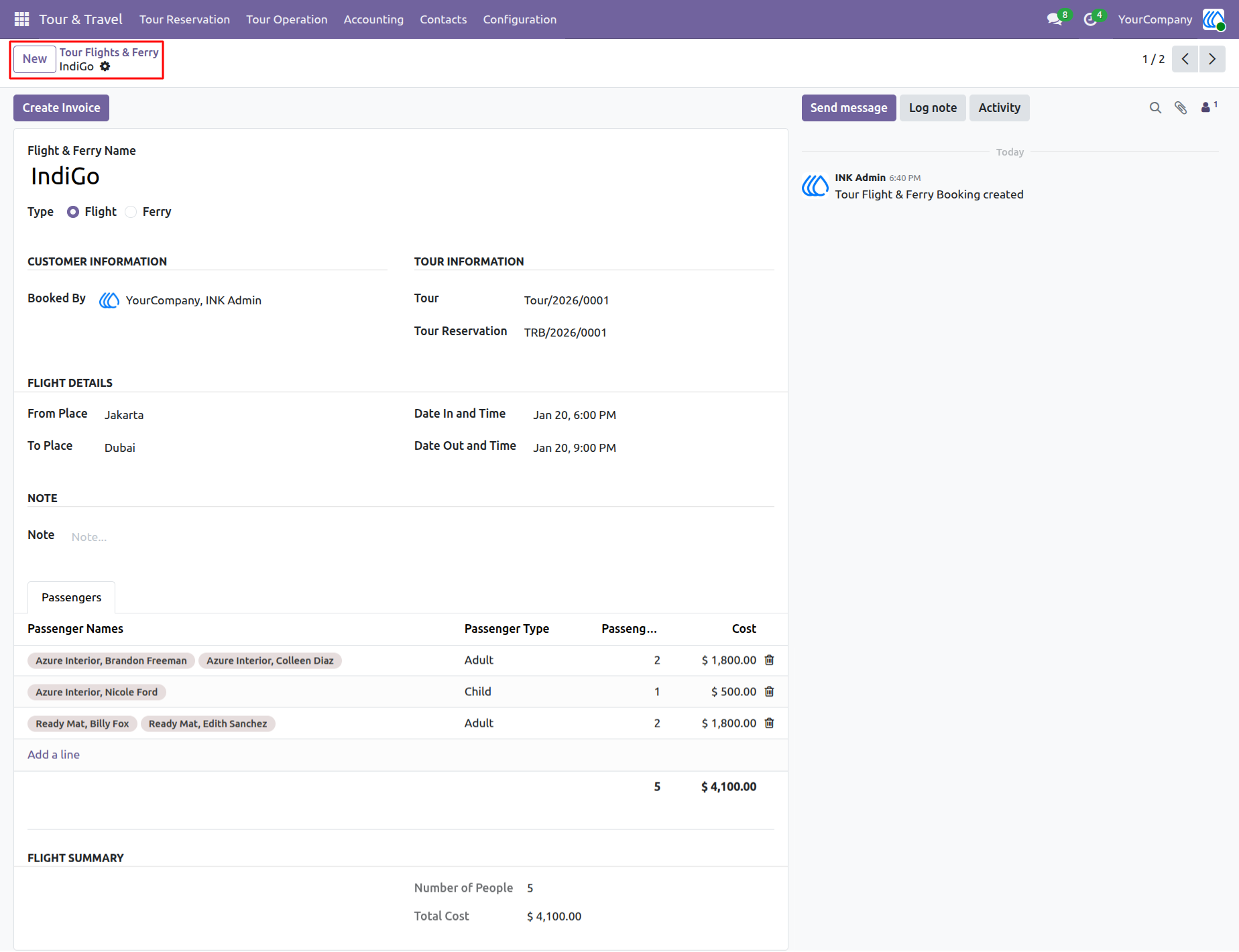Open the gear actions menu beside IndiGo
Viewport: 1239px width, 952px height.
tap(105, 66)
